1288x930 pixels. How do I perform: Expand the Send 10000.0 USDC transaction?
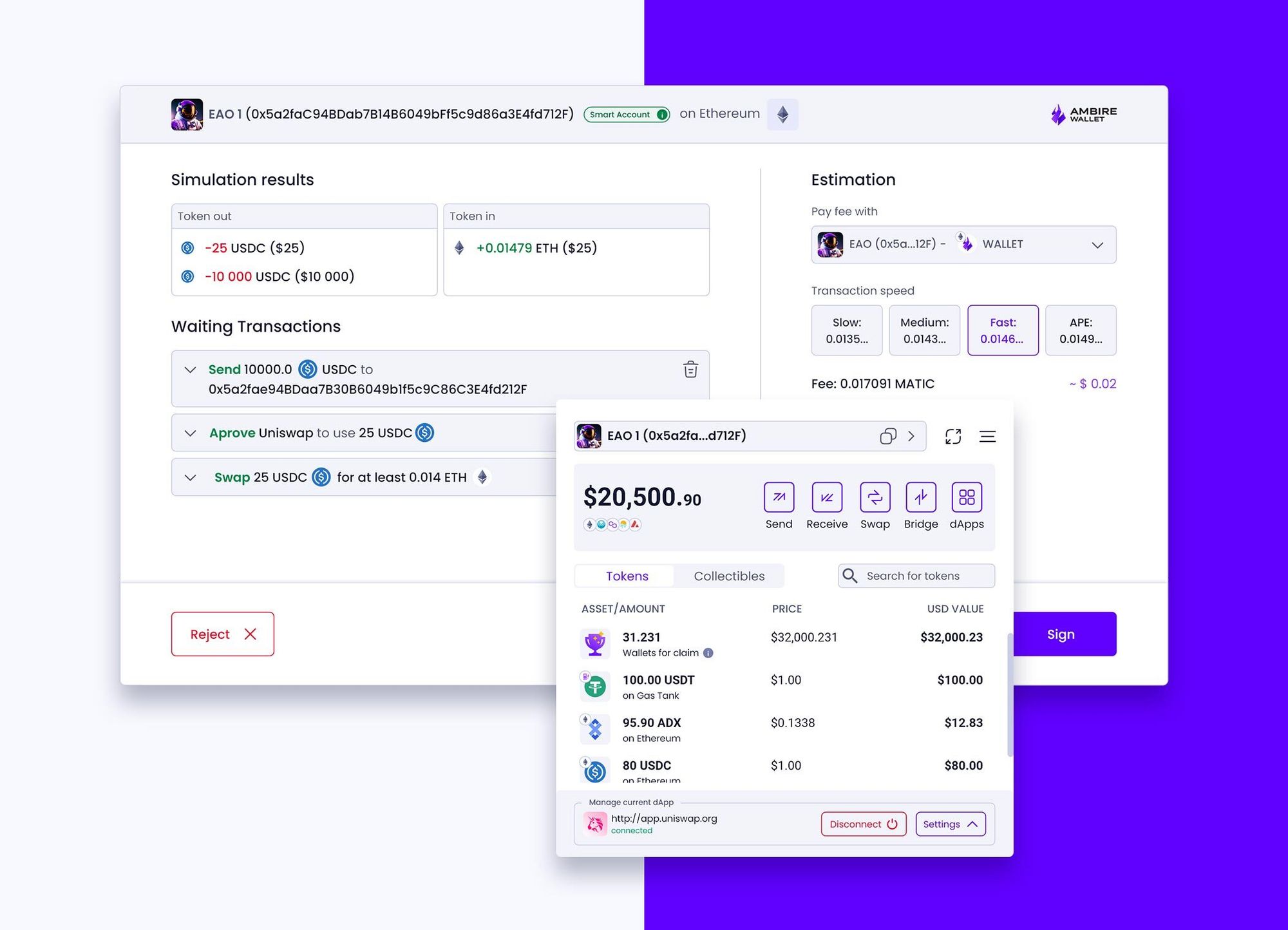190,370
